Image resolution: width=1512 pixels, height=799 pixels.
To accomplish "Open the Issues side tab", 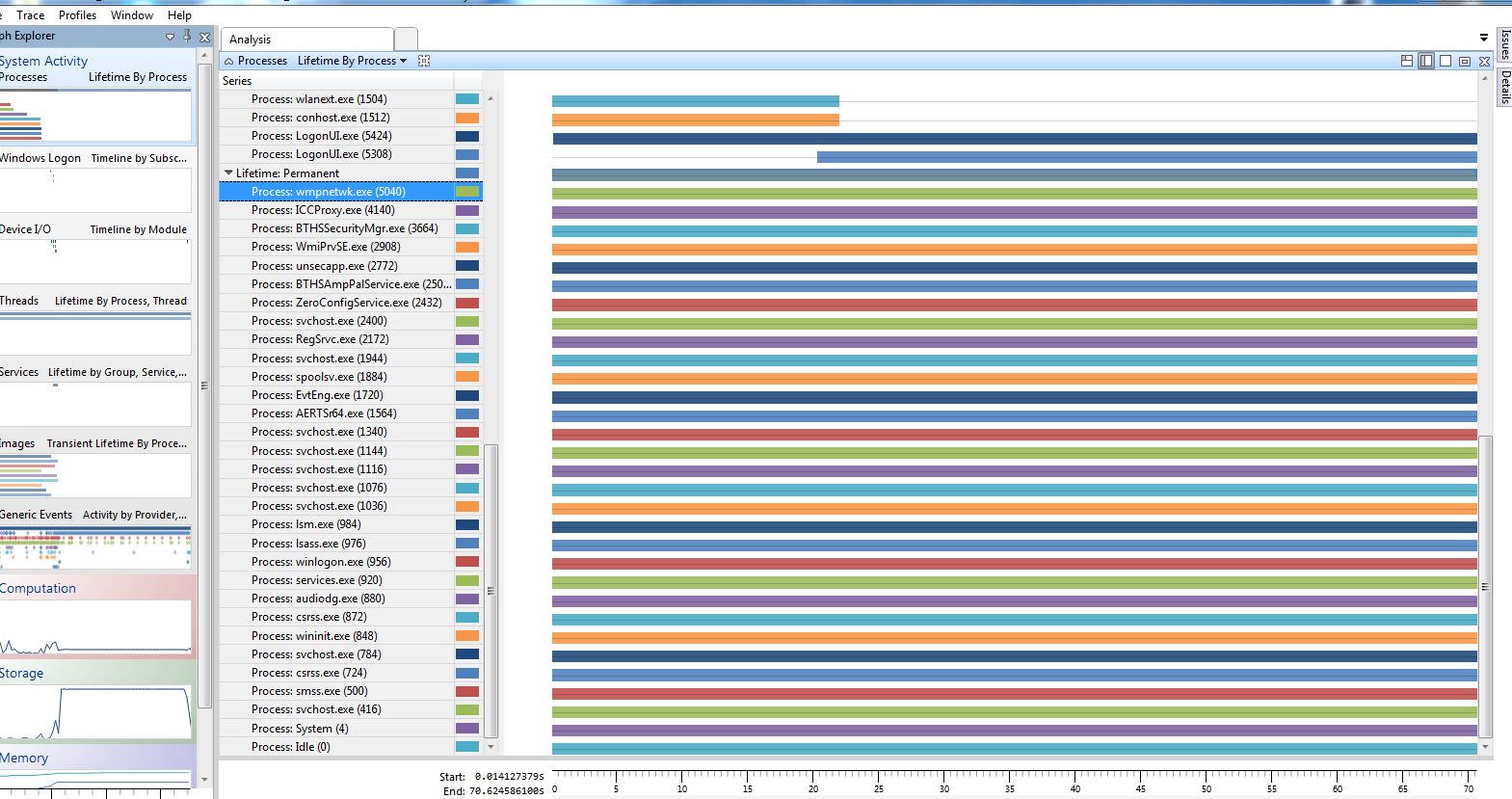I will coord(1504,43).
